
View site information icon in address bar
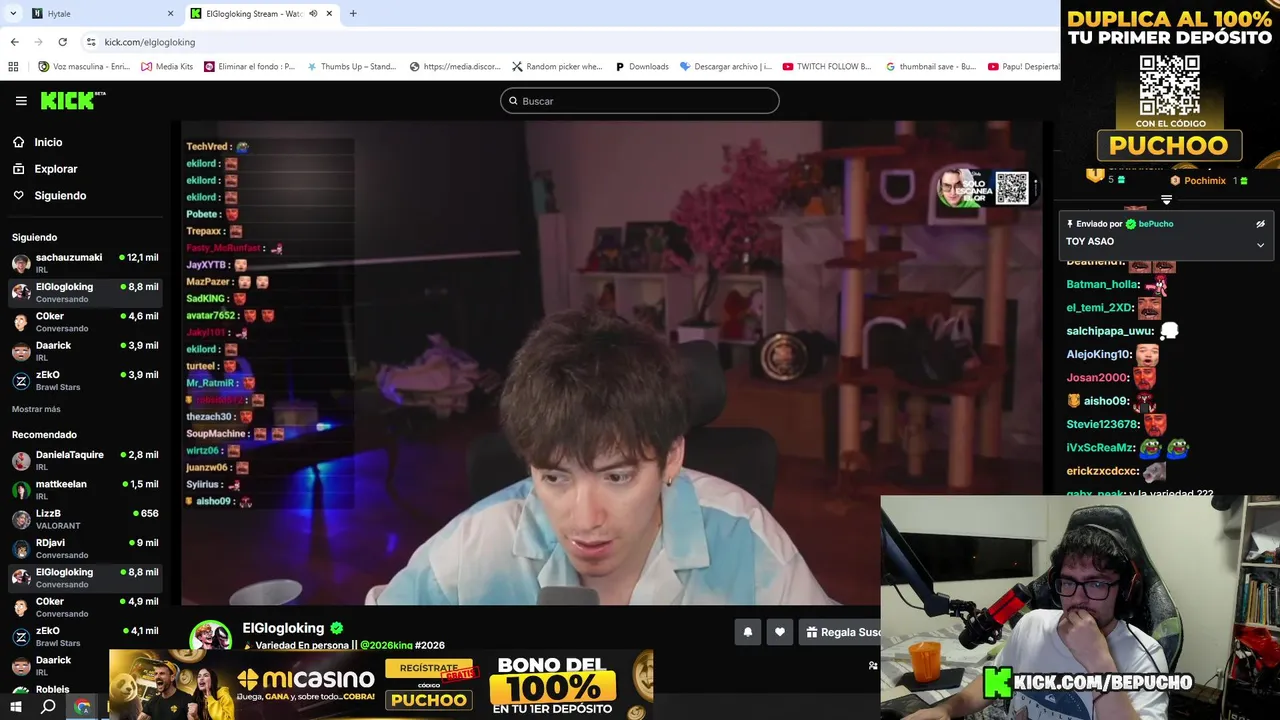91,42
